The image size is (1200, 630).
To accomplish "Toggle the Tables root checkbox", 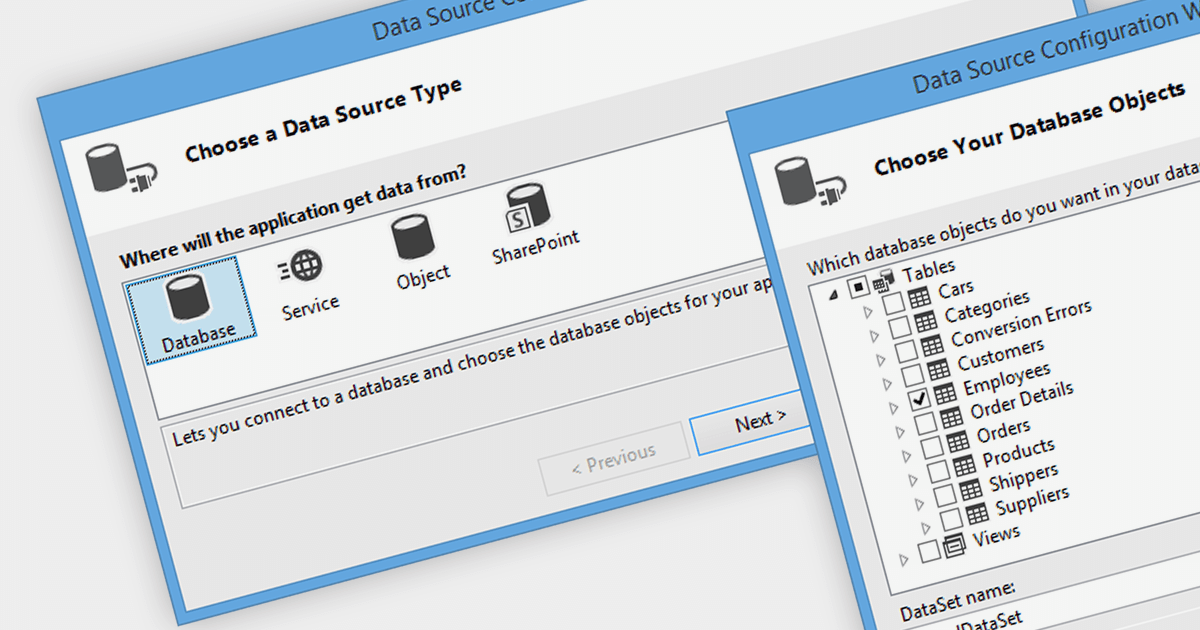I will click(859, 288).
